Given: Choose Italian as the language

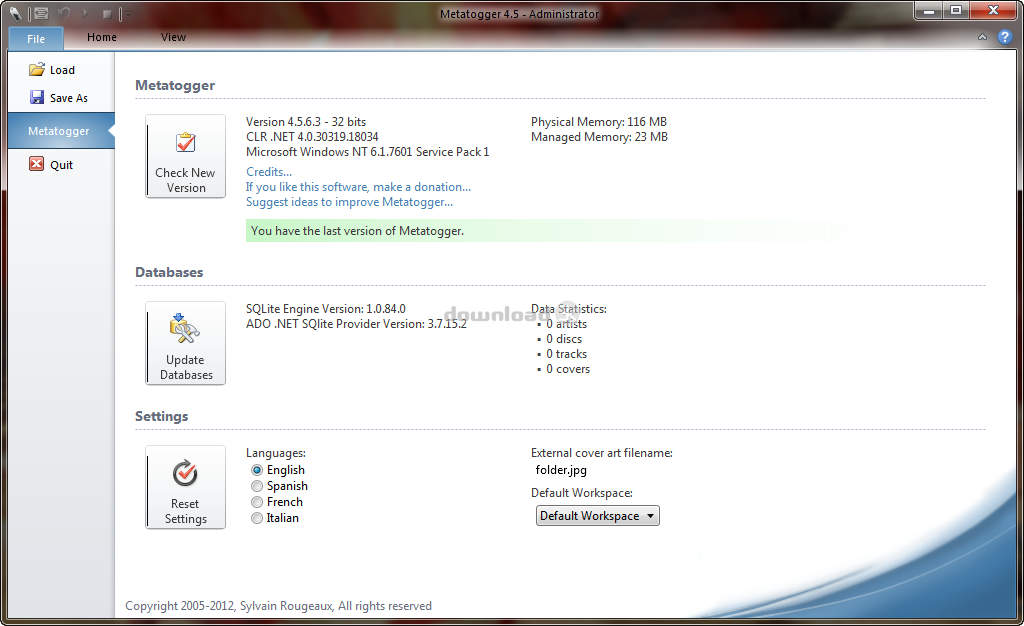Looking at the screenshot, I should 257,518.
